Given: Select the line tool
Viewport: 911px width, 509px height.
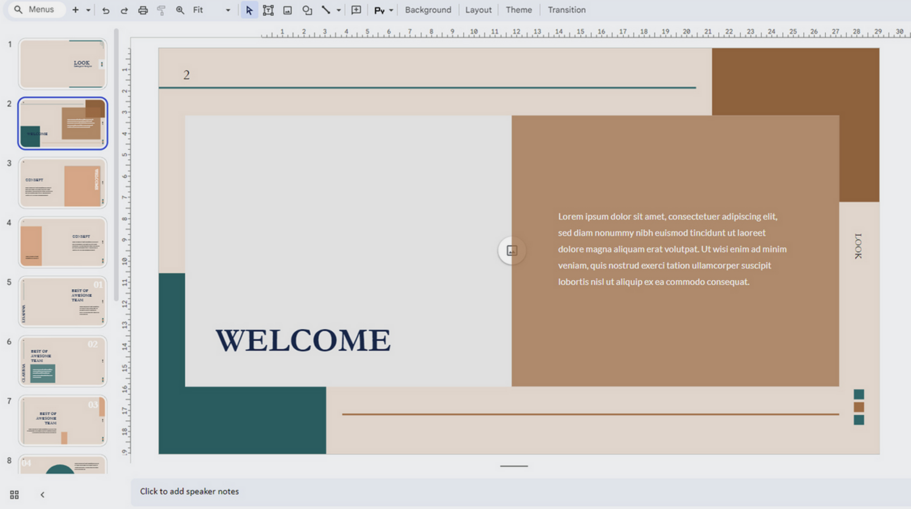Looking at the screenshot, I should click(x=326, y=10).
